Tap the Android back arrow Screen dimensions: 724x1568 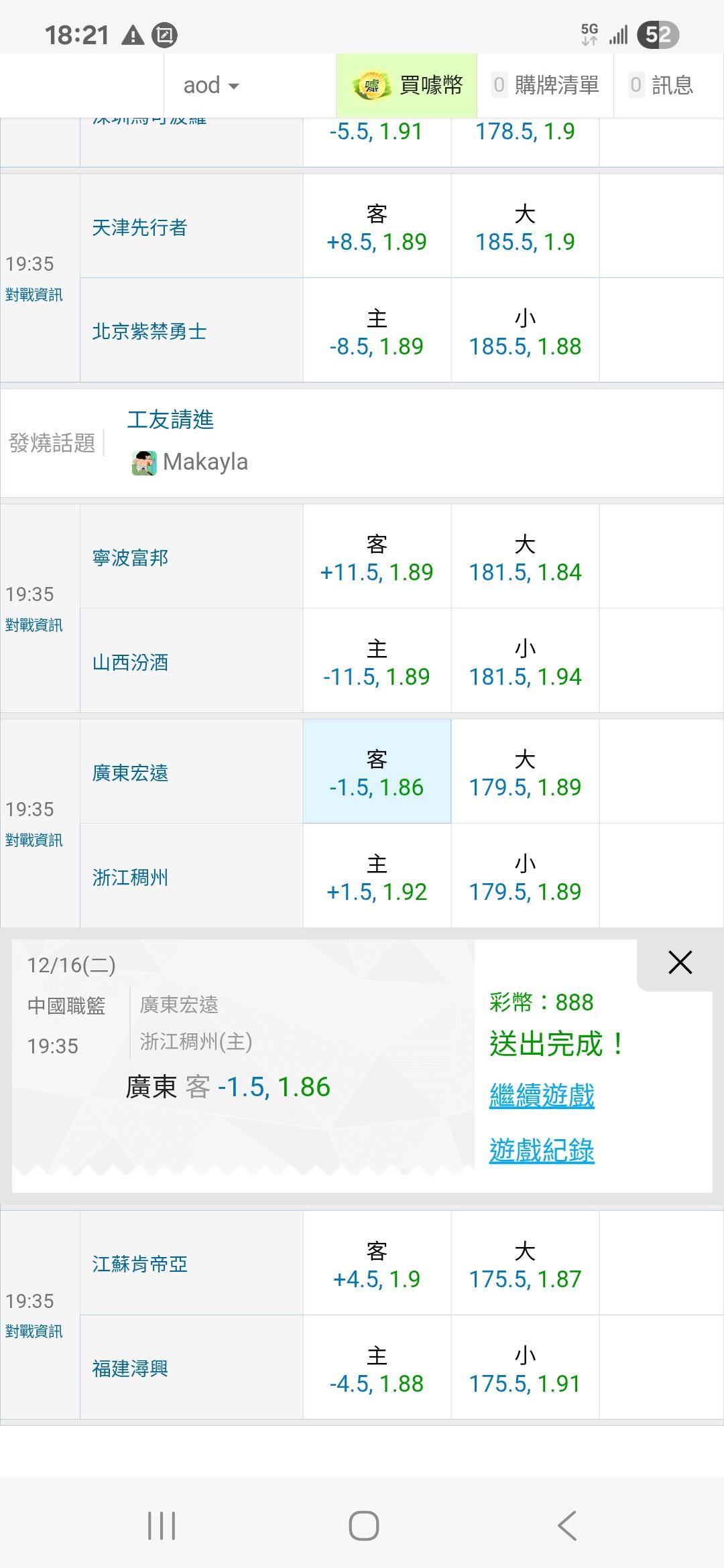pyautogui.click(x=567, y=1526)
